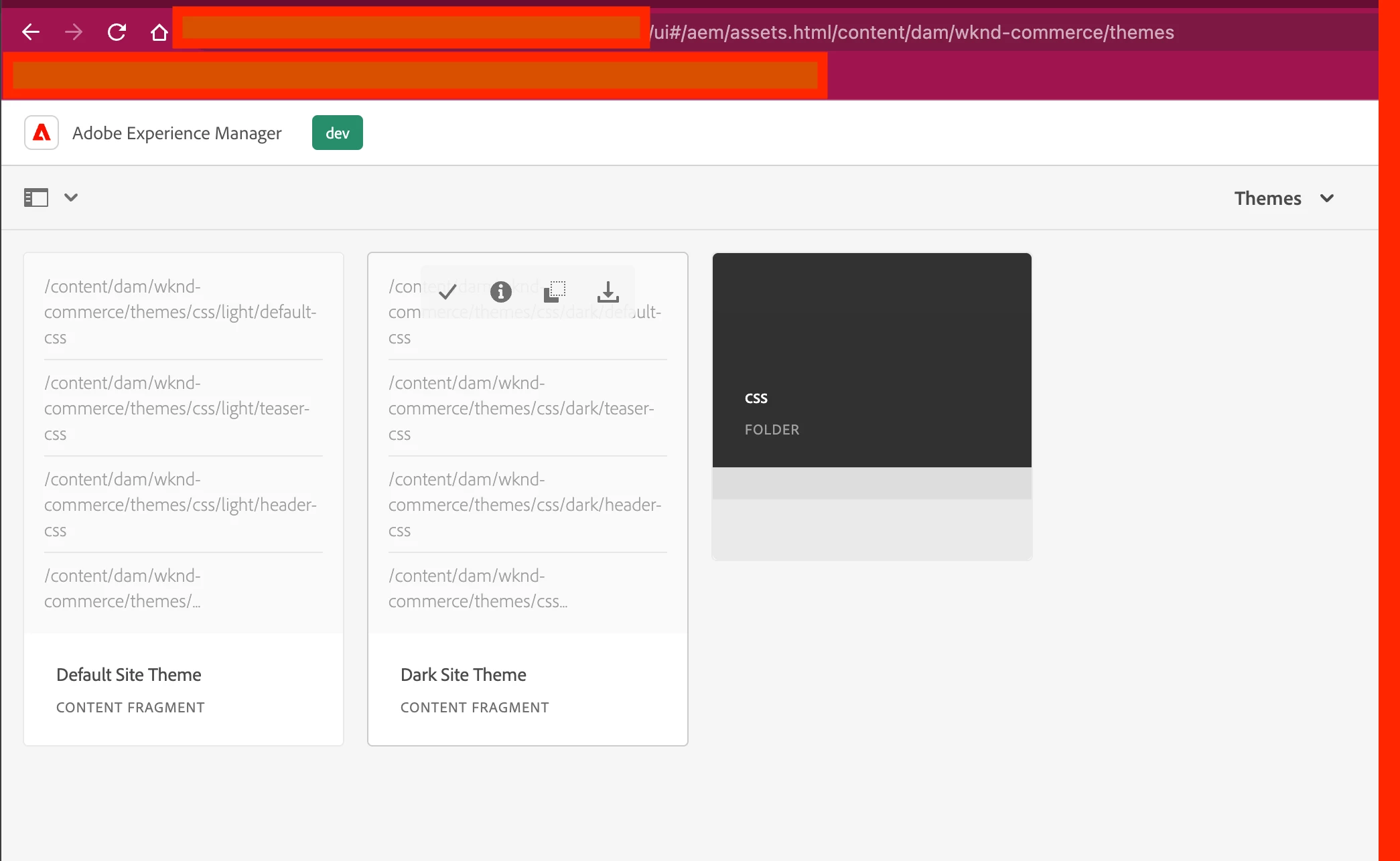Click the browser forward arrow
1400x861 pixels.
[x=74, y=32]
